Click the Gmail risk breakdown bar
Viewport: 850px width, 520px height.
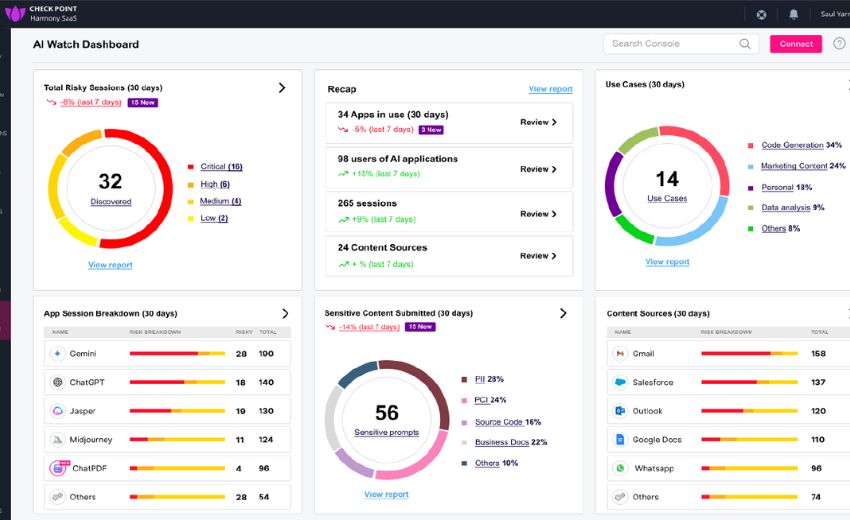pyautogui.click(x=749, y=354)
